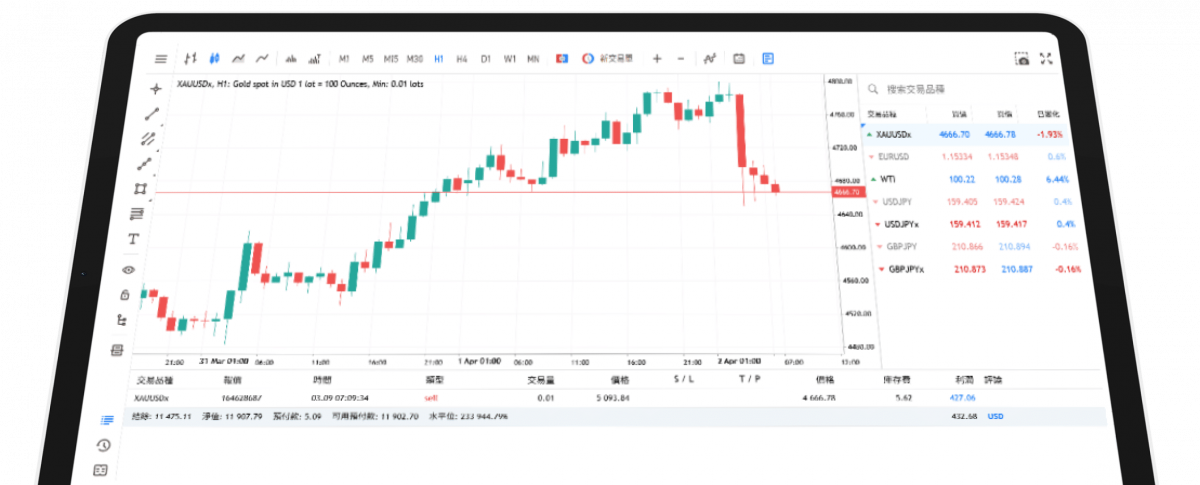Open the hamburger main menu
The width and height of the screenshot is (1200, 485).
(x=161, y=59)
